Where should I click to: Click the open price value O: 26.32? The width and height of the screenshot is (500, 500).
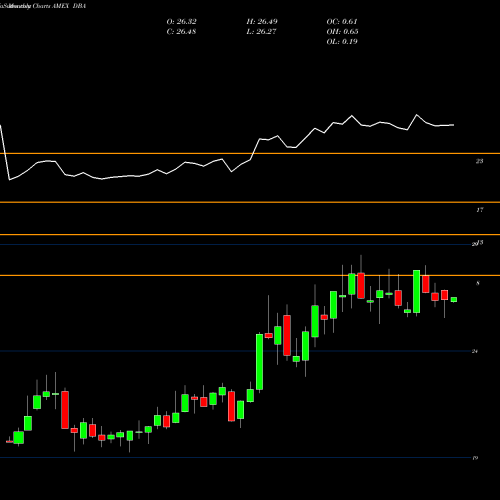(x=181, y=22)
